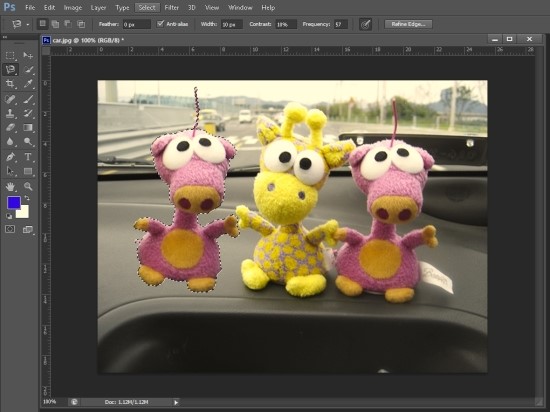Click the Doc size status text

point(127,402)
